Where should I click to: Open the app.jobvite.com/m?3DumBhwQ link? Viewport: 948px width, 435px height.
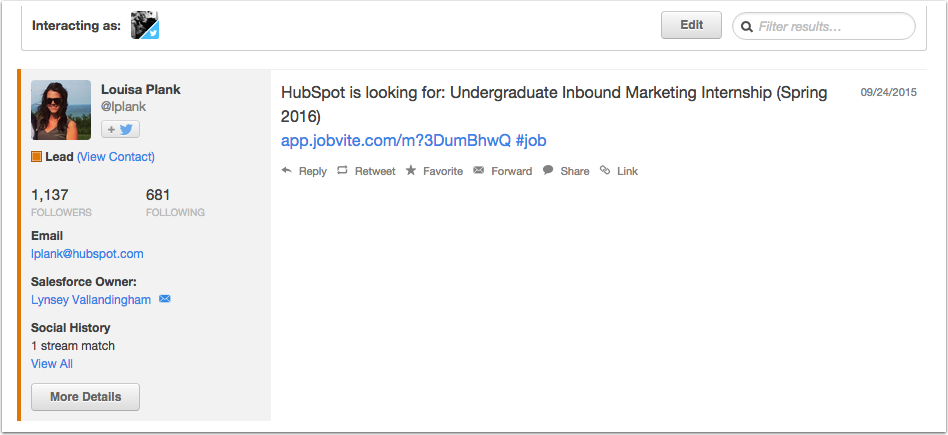pos(395,140)
